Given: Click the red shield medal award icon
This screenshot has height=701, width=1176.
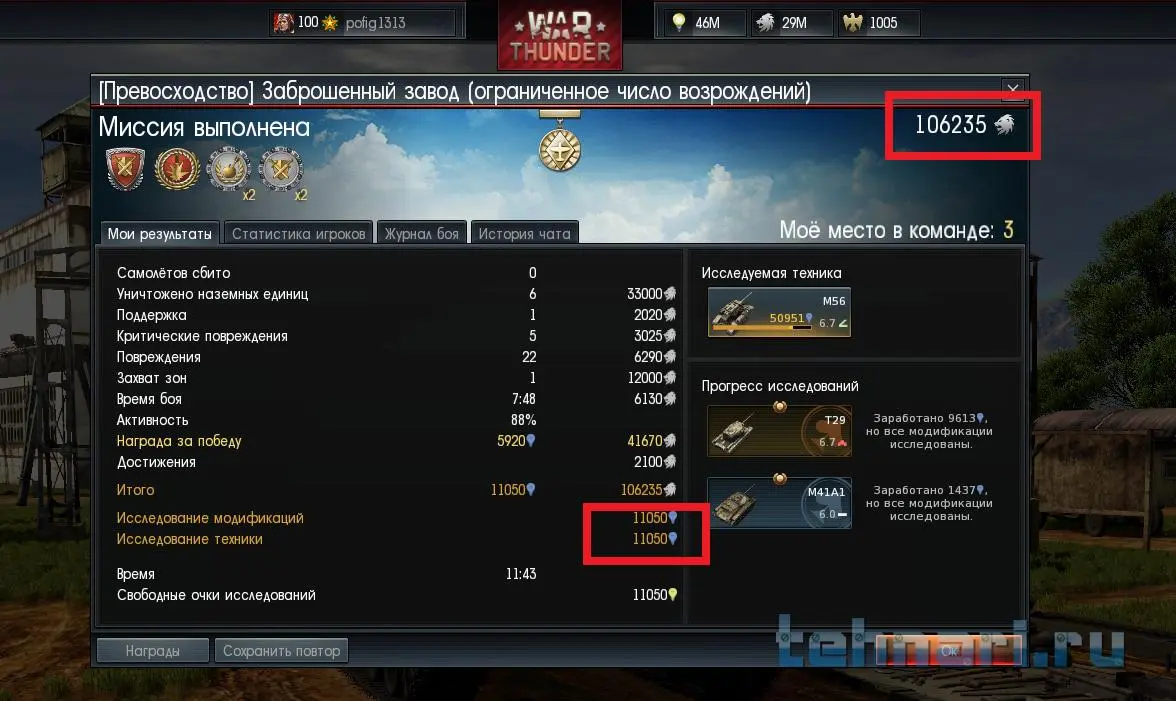Looking at the screenshot, I should pos(125,169).
